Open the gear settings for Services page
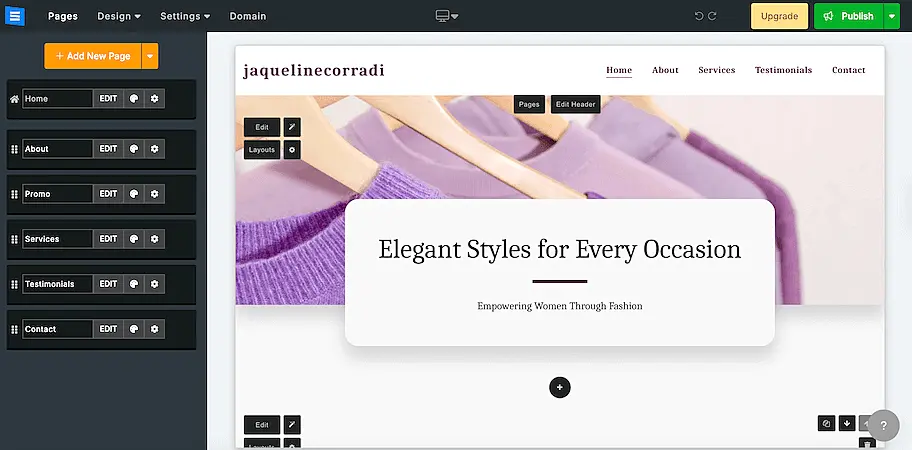Screen dimensions: 912x450 [x=154, y=239]
